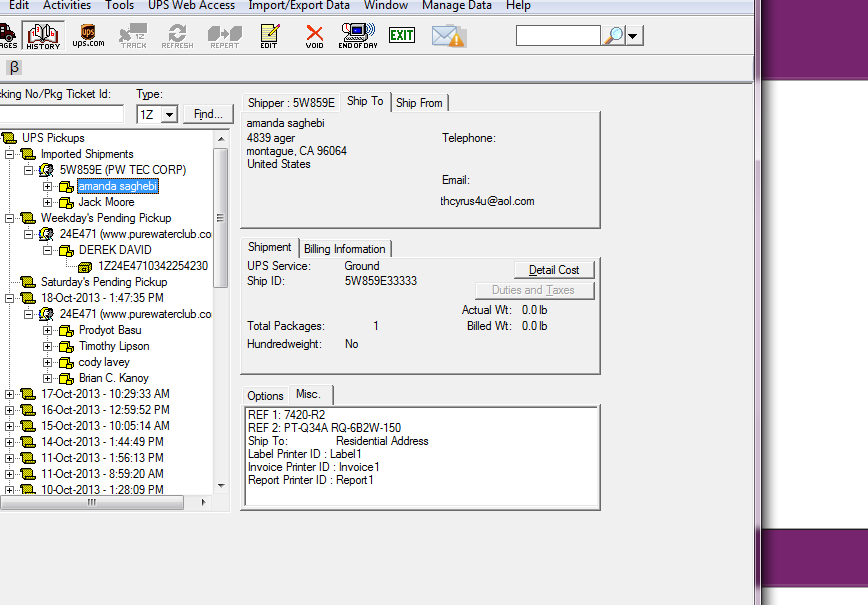Switch to the Billing Information tab
Viewport: 868px width, 605px height.
(x=344, y=249)
